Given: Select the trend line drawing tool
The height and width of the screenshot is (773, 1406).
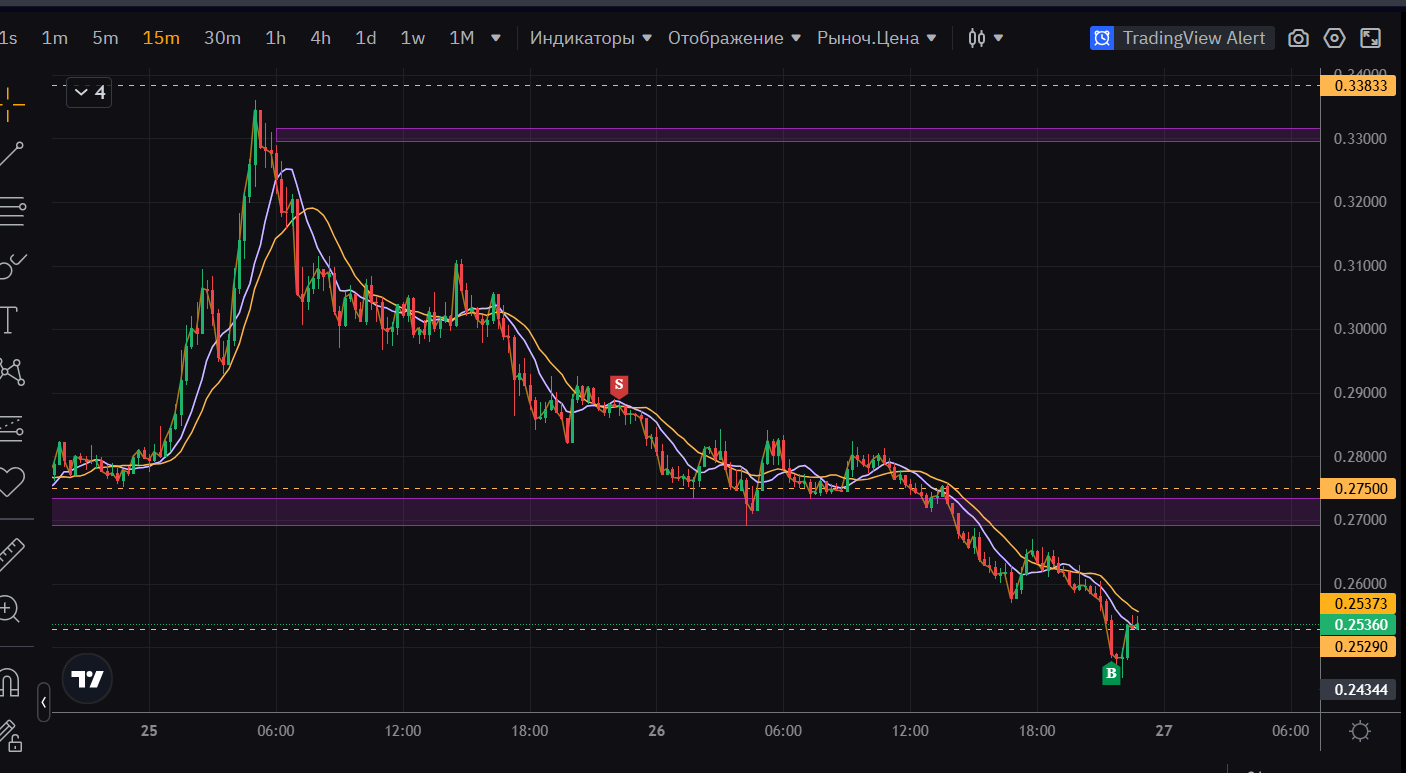Looking at the screenshot, I should click(x=12, y=155).
